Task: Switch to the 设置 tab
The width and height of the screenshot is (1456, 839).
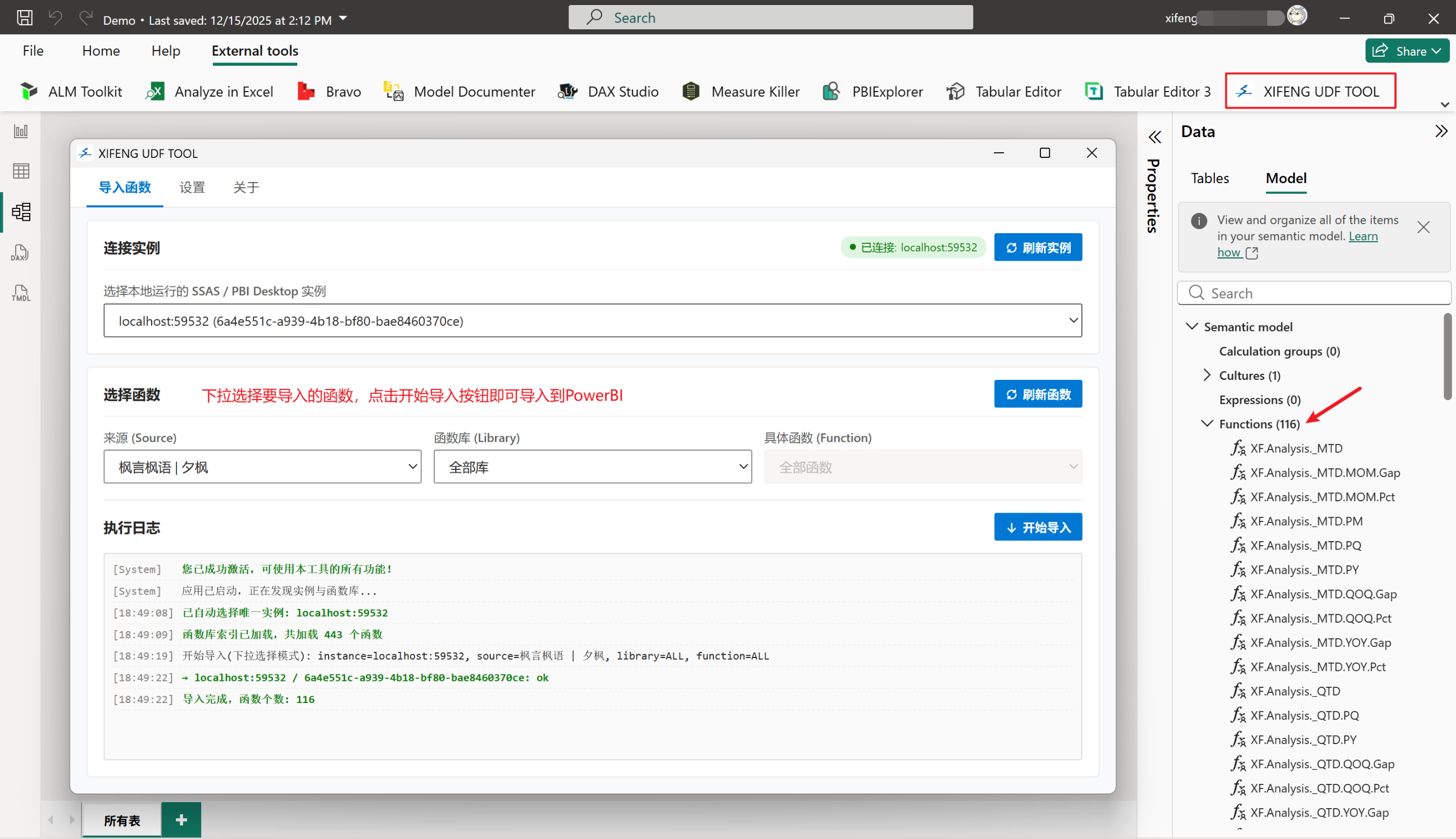Action: tap(192, 187)
